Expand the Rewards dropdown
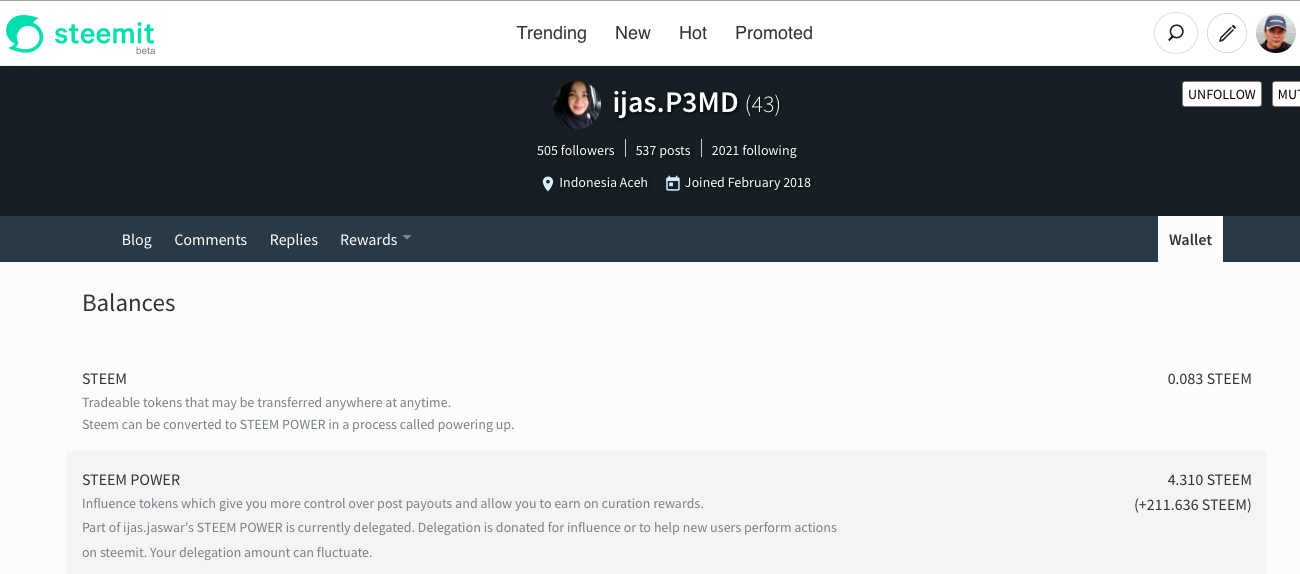This screenshot has height=574, width=1300. (375, 240)
